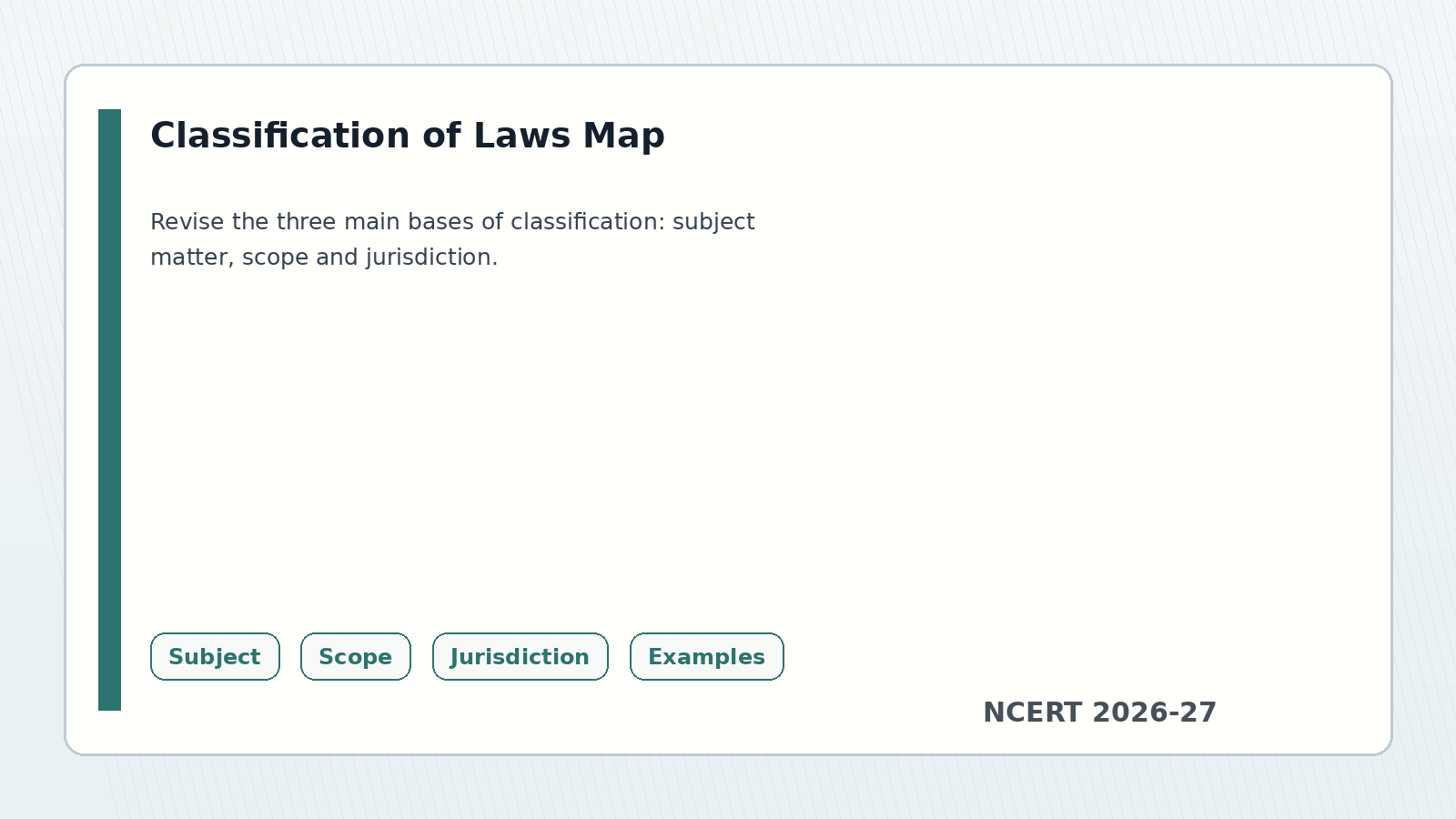Image resolution: width=1456 pixels, height=819 pixels.
Task: Select the 'Revise the three main bases' paragraph
Action: 452,239
